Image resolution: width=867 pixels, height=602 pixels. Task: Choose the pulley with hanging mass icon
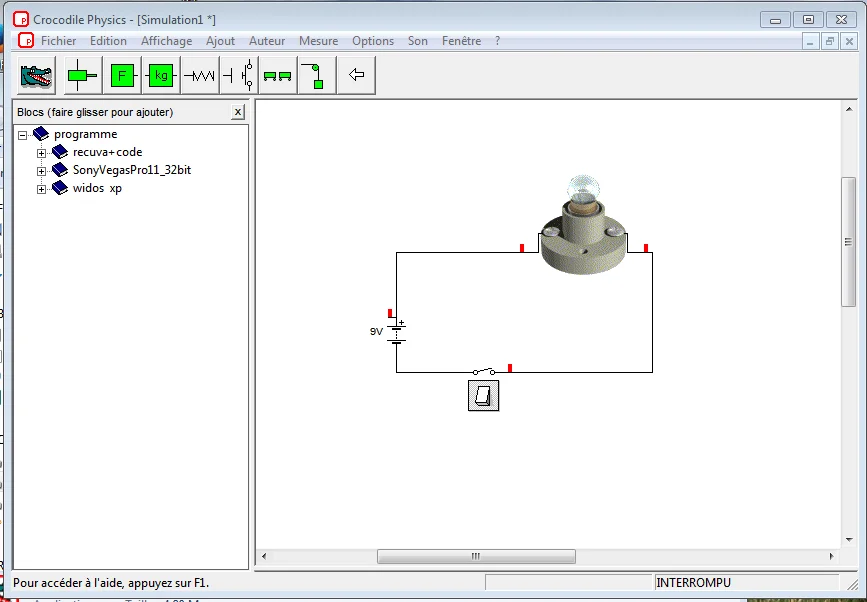pos(316,76)
